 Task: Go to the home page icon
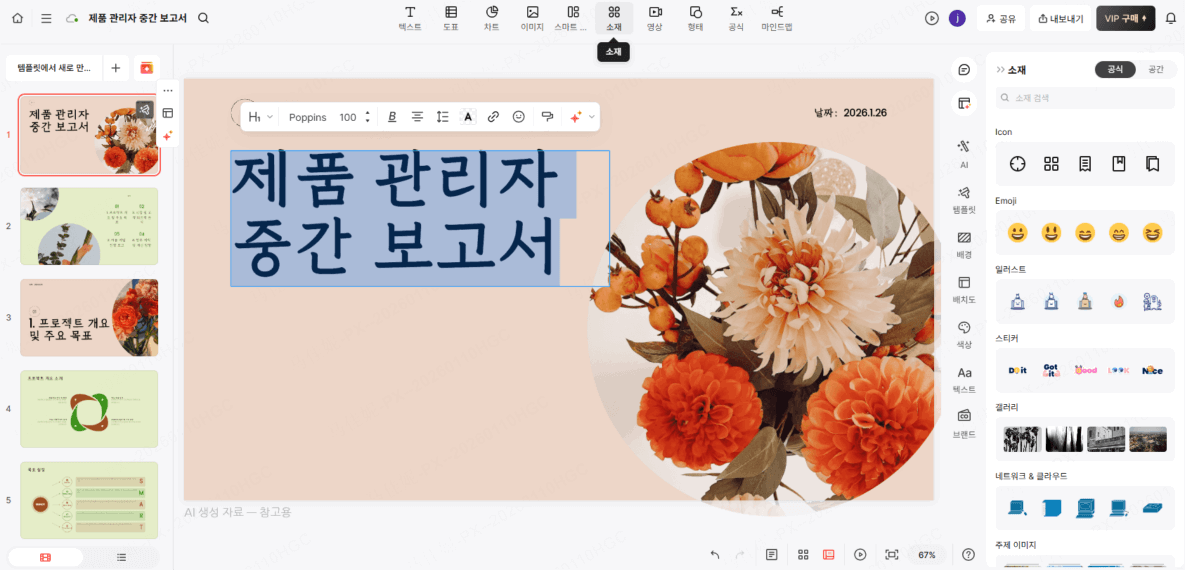pyautogui.click(x=18, y=17)
